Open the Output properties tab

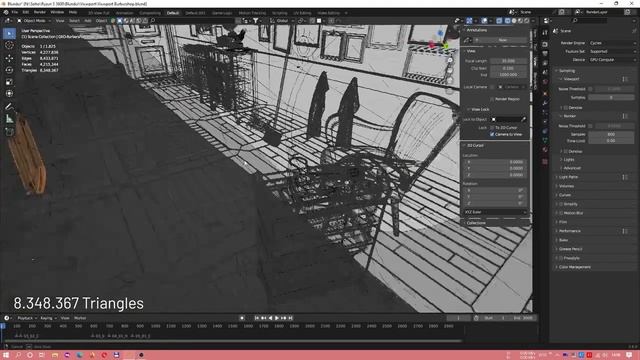tap(545, 53)
